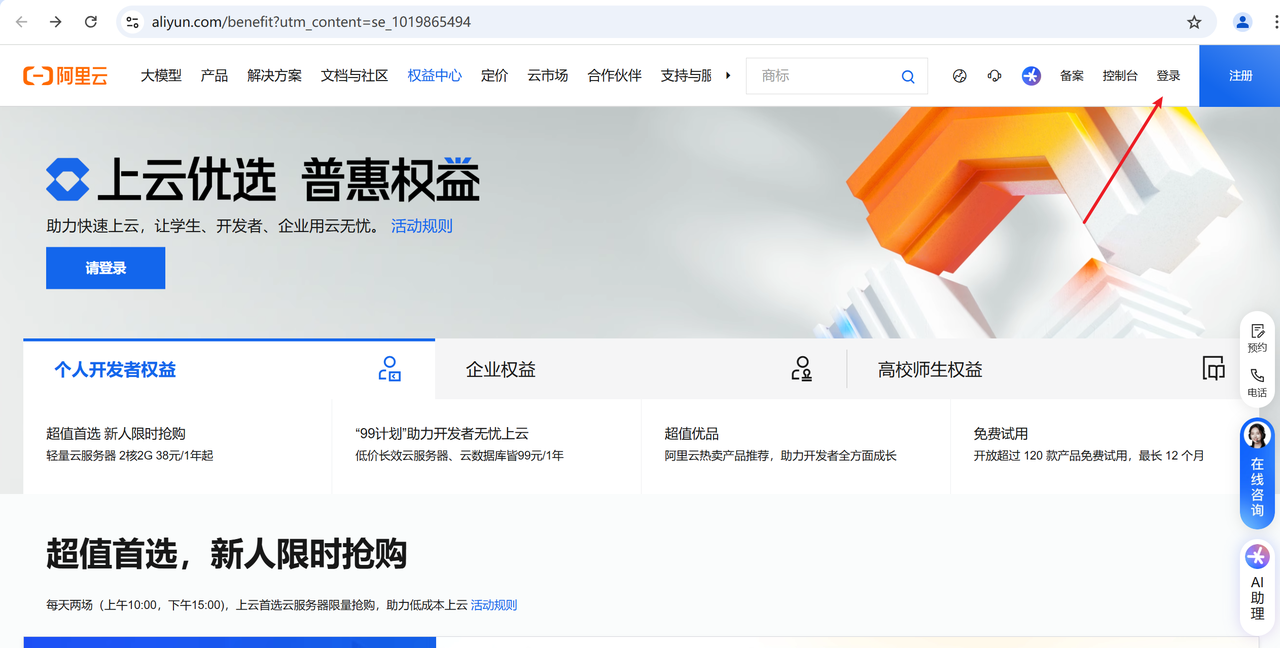
Task: Switch to the 个人开发者权益 tab
Action: tap(229, 369)
